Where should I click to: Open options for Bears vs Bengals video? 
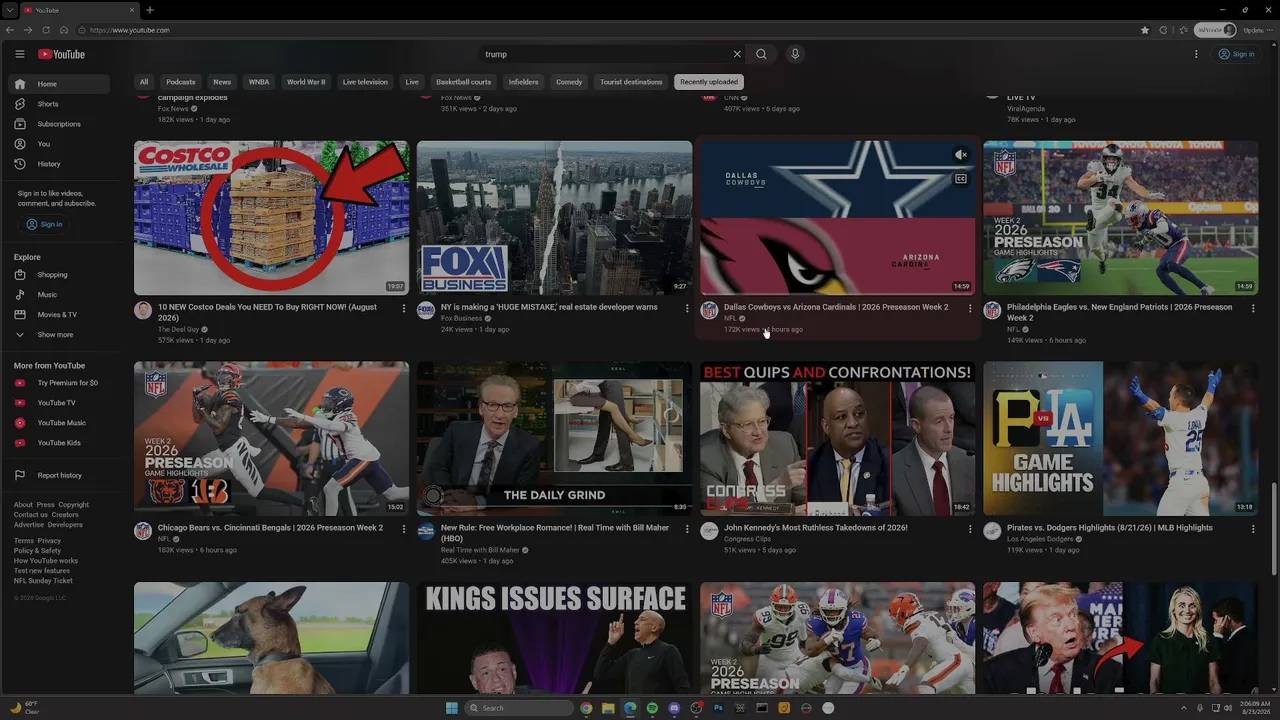[x=404, y=529]
